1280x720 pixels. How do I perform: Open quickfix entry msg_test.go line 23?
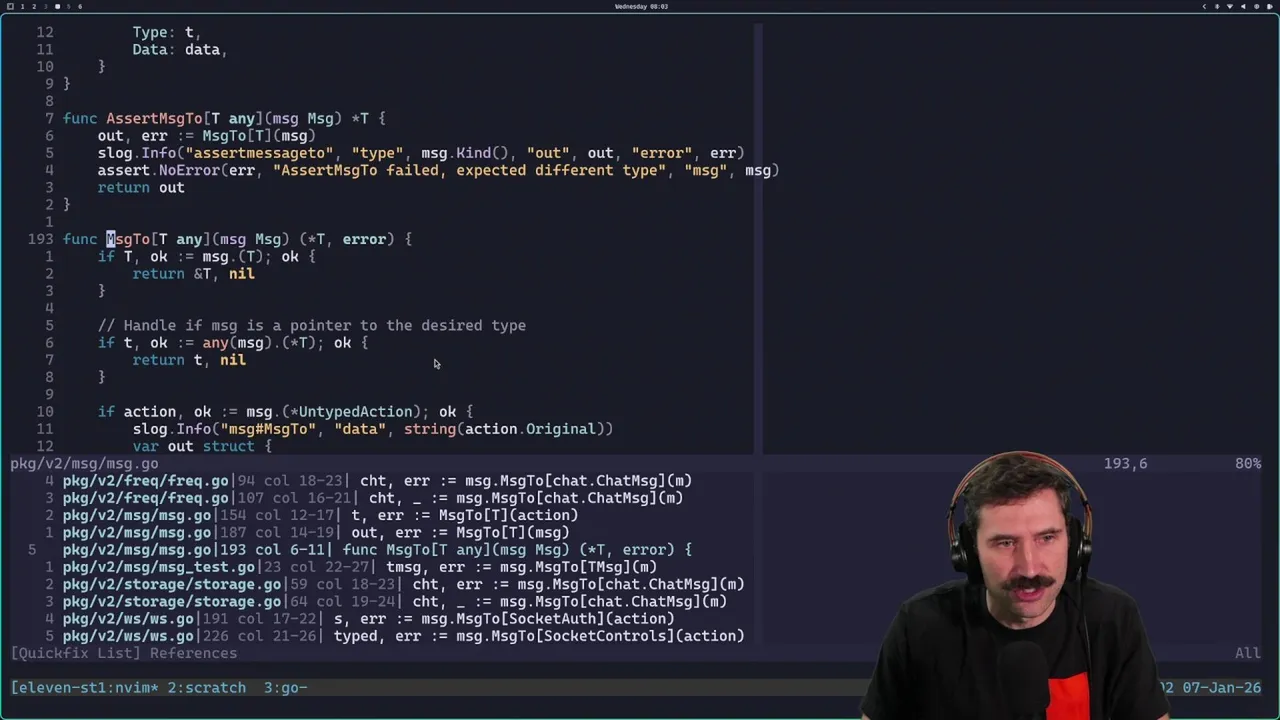click(360, 567)
